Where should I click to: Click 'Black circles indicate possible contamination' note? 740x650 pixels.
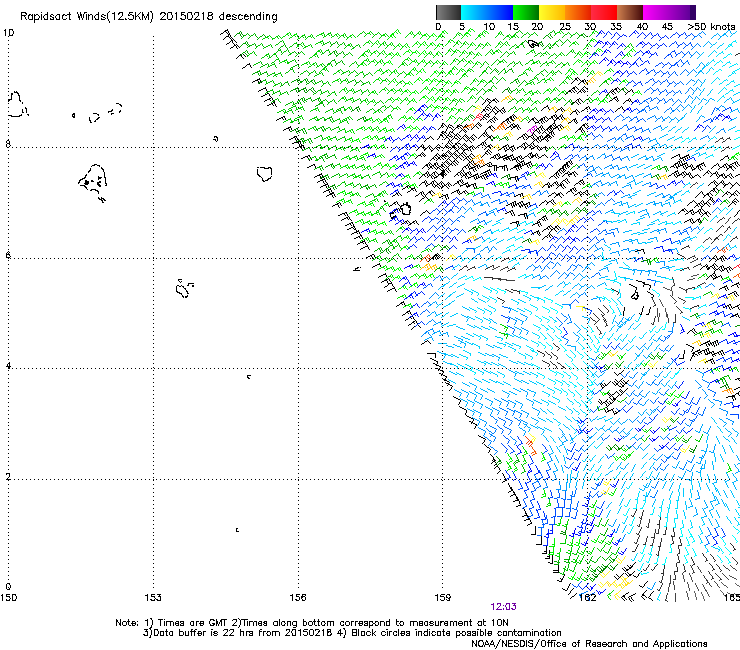[456, 633]
